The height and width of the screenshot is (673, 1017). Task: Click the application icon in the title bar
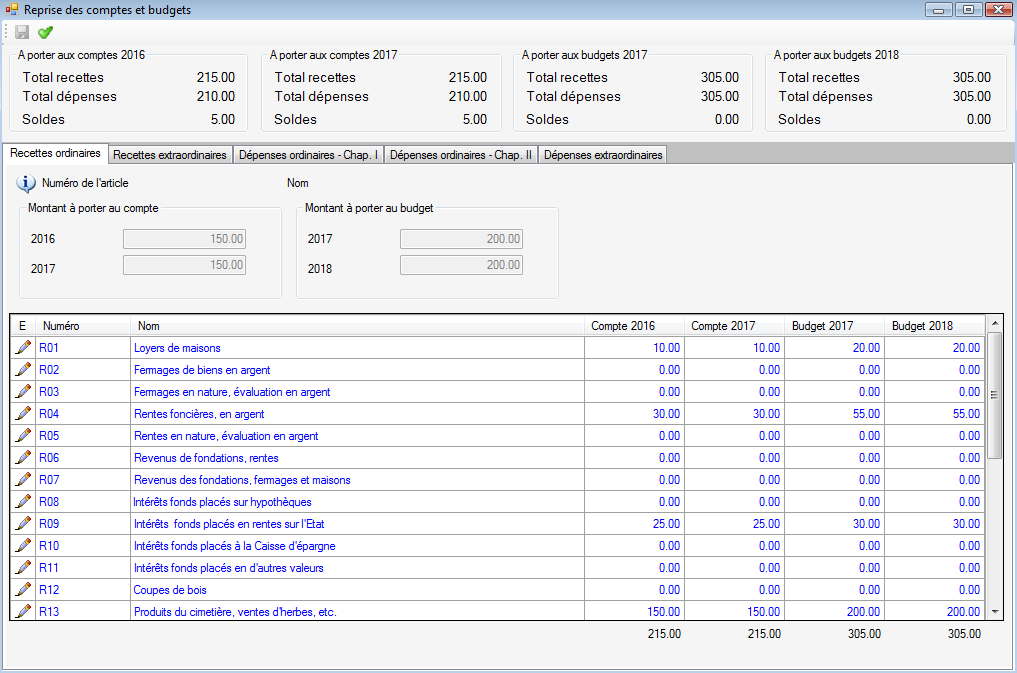pos(12,10)
